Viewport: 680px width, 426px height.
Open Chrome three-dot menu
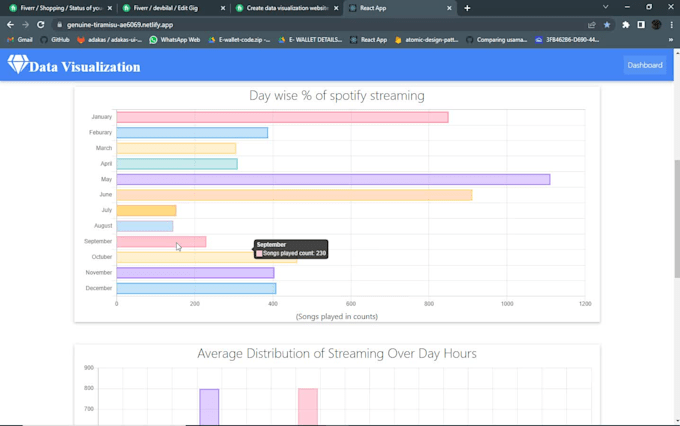[x=671, y=25]
